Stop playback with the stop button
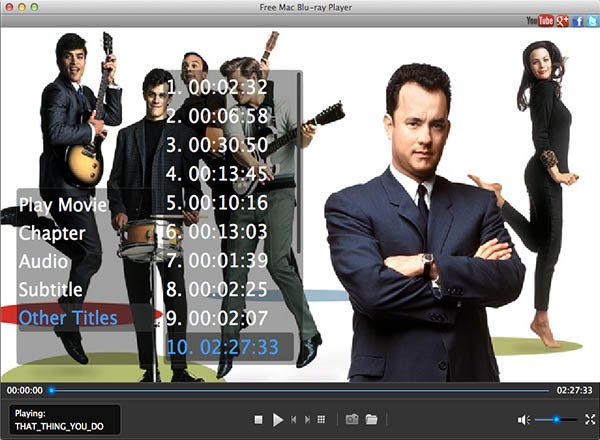 click(x=258, y=420)
